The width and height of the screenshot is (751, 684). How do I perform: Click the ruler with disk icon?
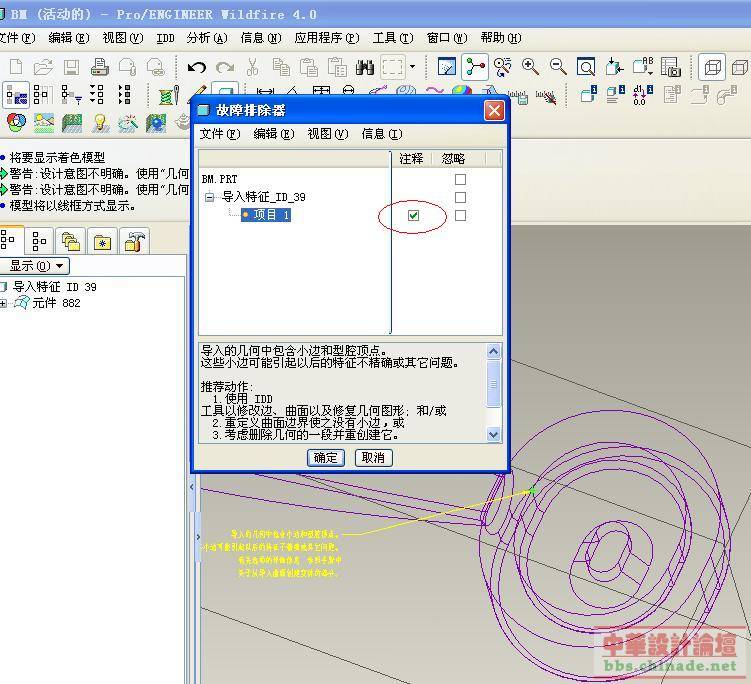point(517,97)
